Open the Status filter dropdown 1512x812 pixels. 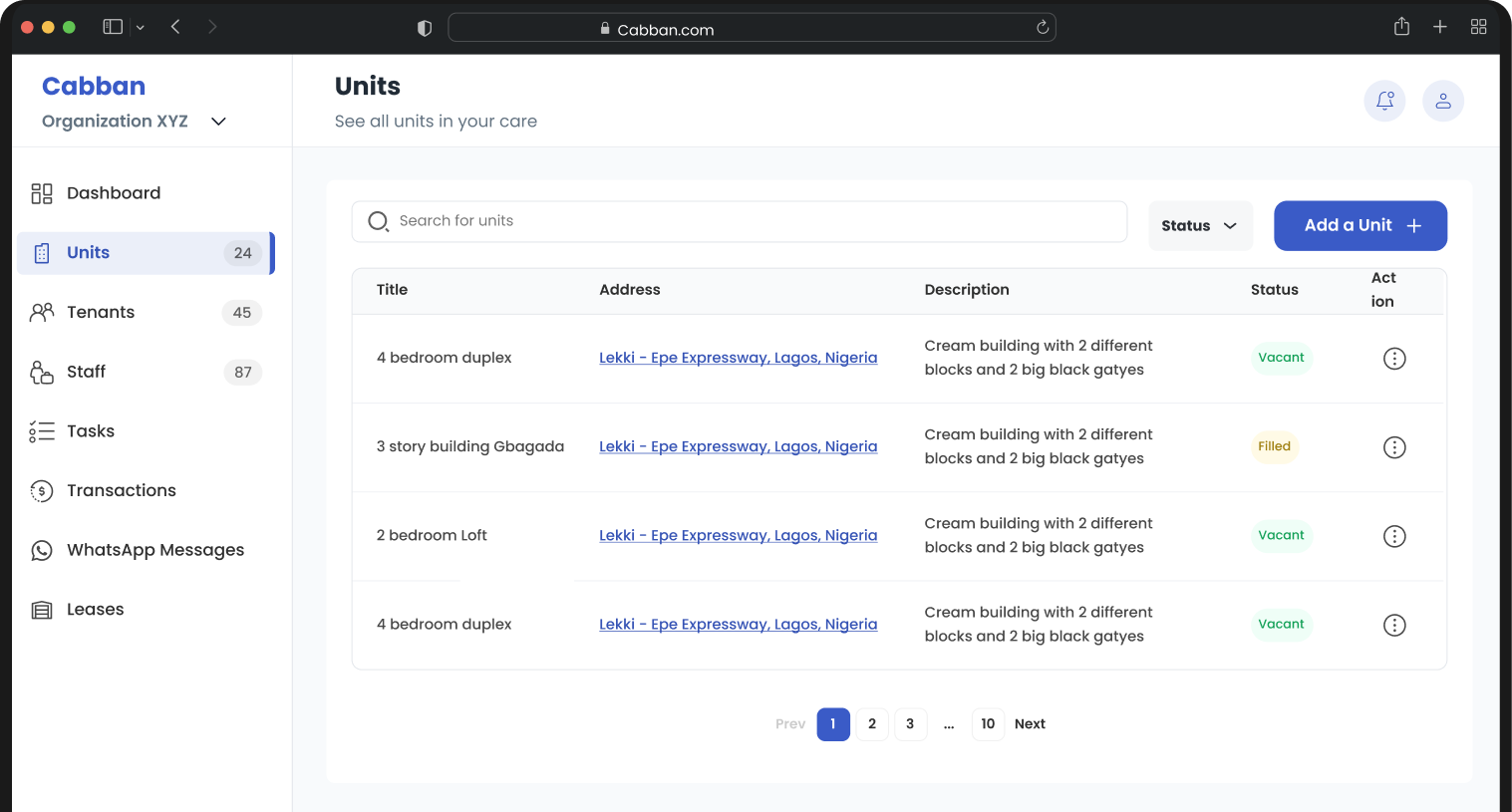pos(1200,225)
